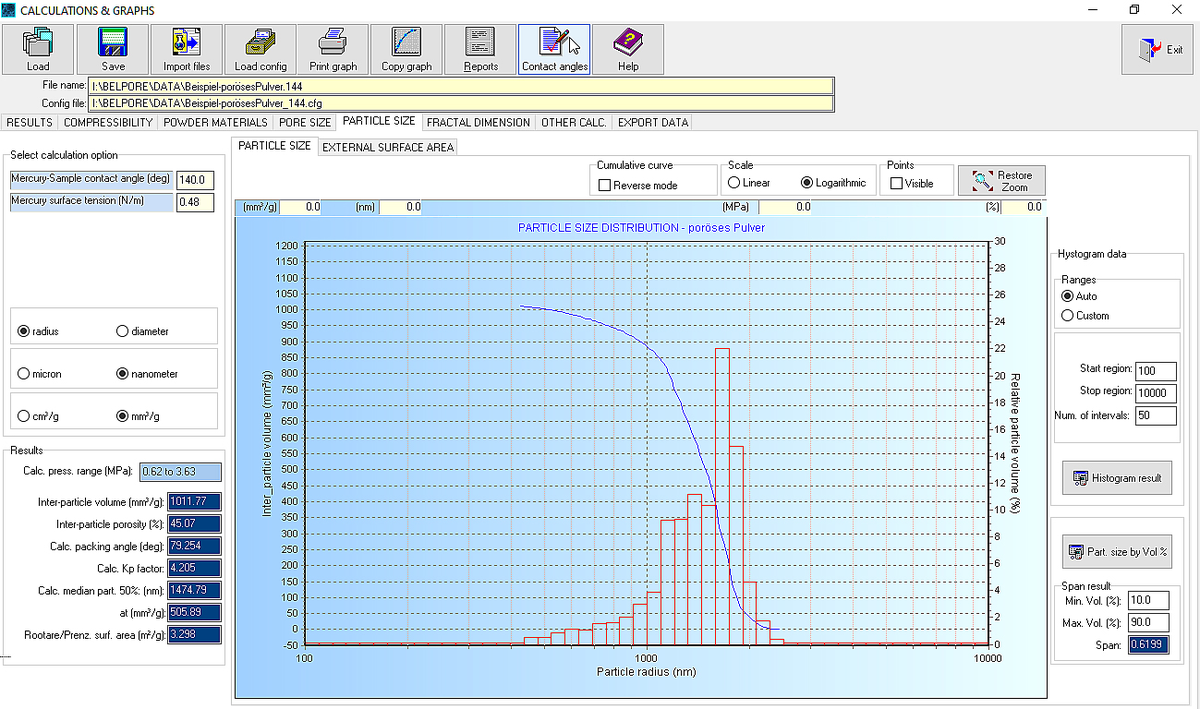
Task: Click the Restore Zoom button
Action: (x=1002, y=181)
